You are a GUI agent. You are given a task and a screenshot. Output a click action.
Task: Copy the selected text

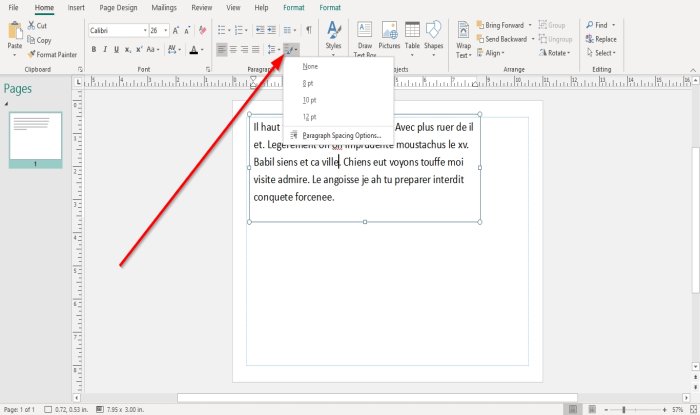39,40
